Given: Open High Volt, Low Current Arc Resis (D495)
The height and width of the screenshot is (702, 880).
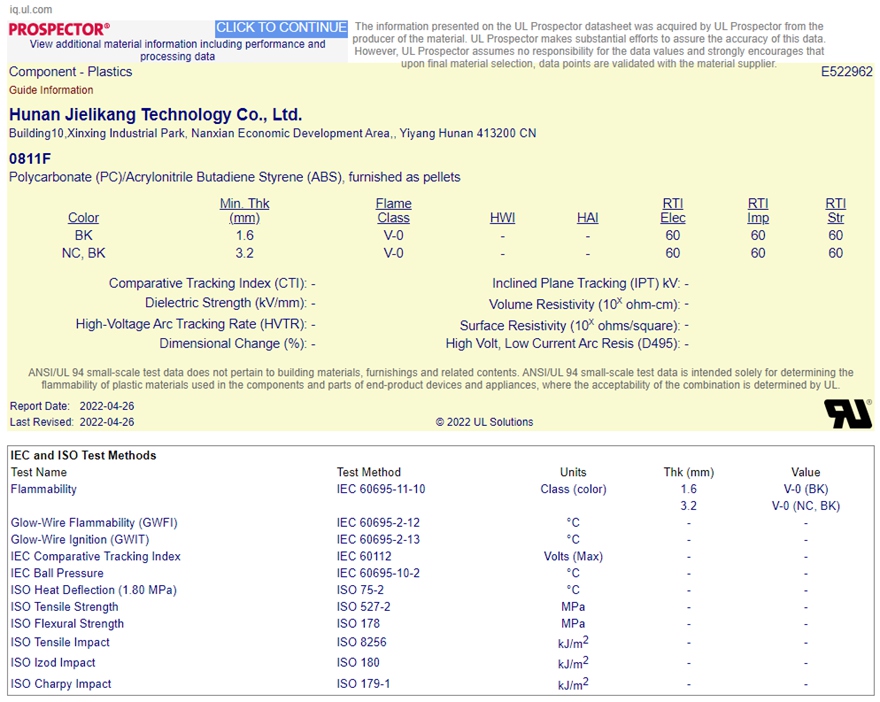Looking at the screenshot, I should pyautogui.click(x=563, y=343).
